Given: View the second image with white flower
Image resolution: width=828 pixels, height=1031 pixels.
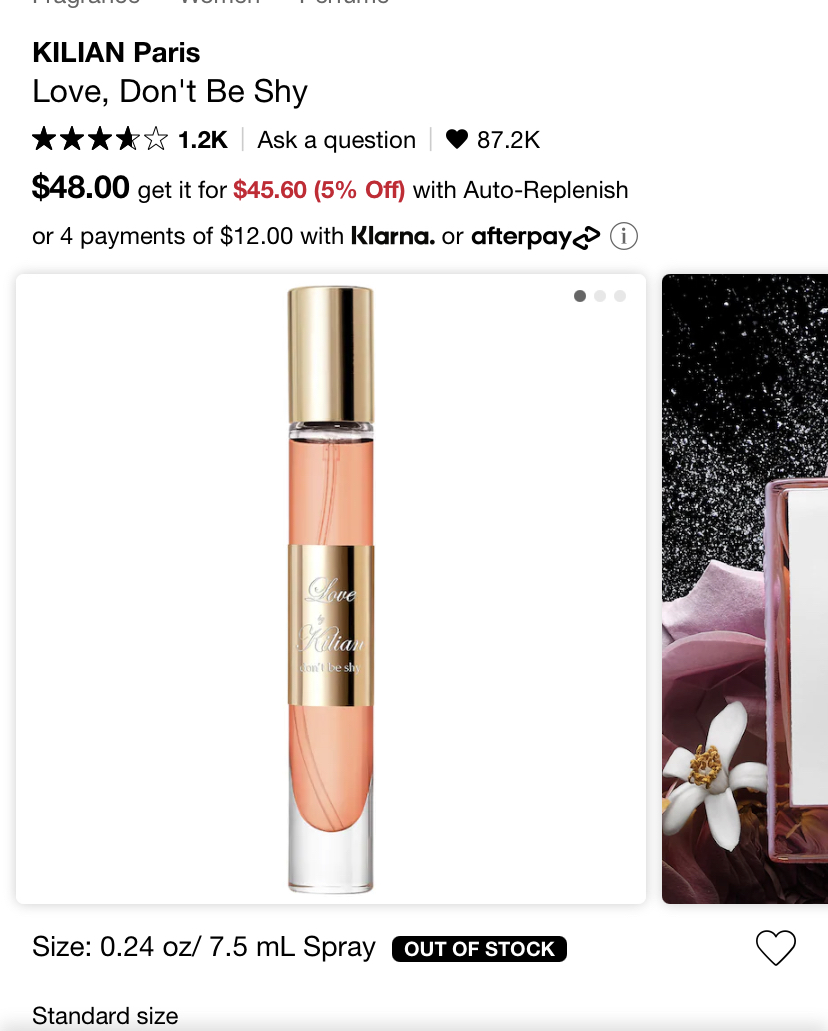Looking at the screenshot, I should [x=744, y=588].
